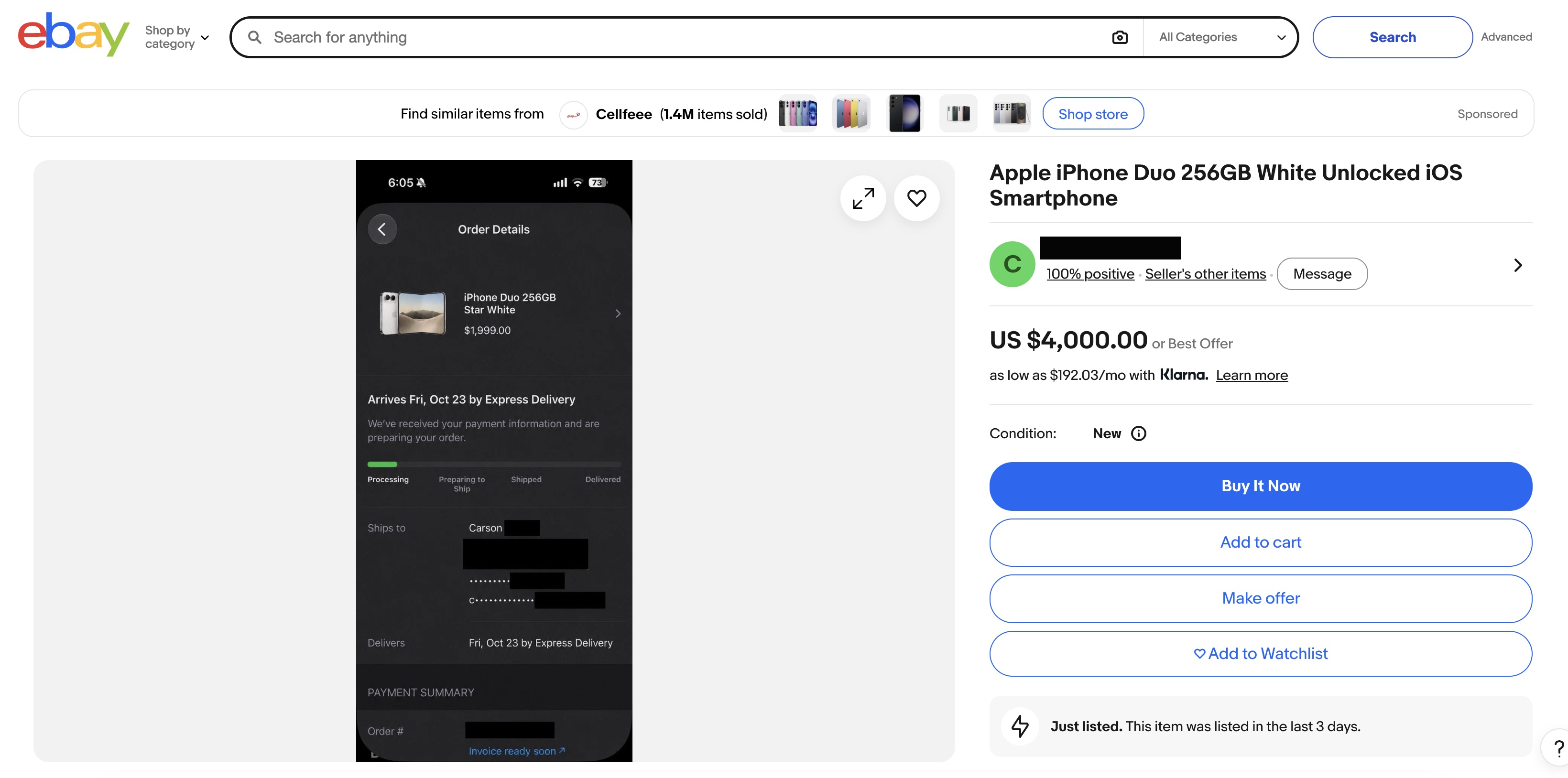Screen dimensions: 1568x778
Task: Click the Apple iPhone Duo listing title
Action: 1225,185
